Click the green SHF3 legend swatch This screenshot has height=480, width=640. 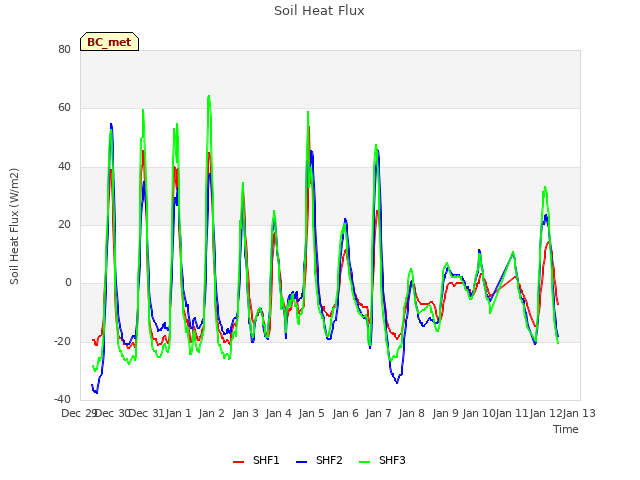pyautogui.click(x=364, y=462)
